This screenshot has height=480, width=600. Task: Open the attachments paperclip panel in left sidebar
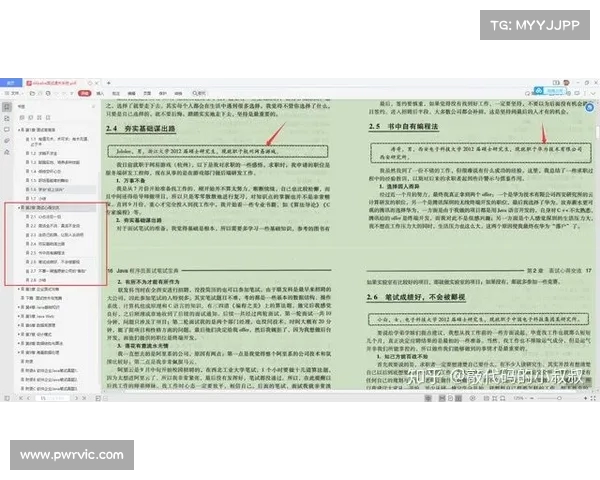pos(7,141)
